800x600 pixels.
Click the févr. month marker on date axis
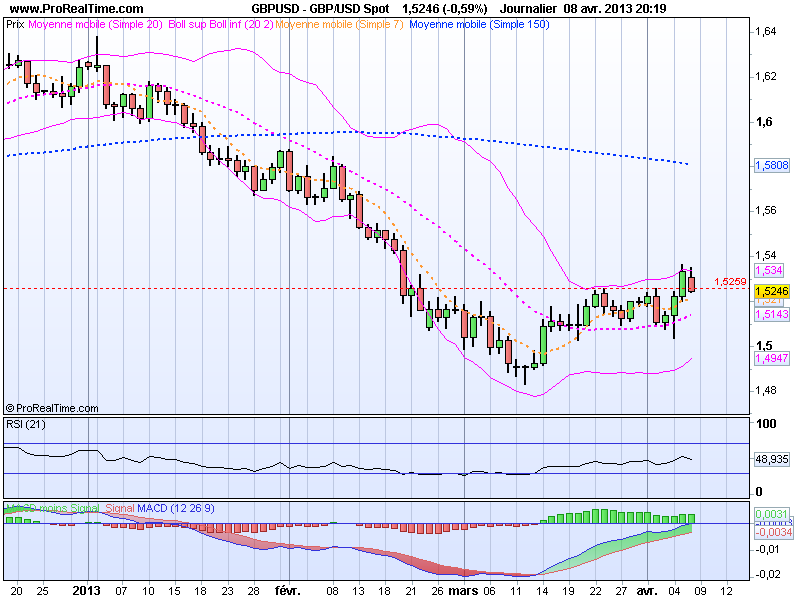[x=288, y=591]
